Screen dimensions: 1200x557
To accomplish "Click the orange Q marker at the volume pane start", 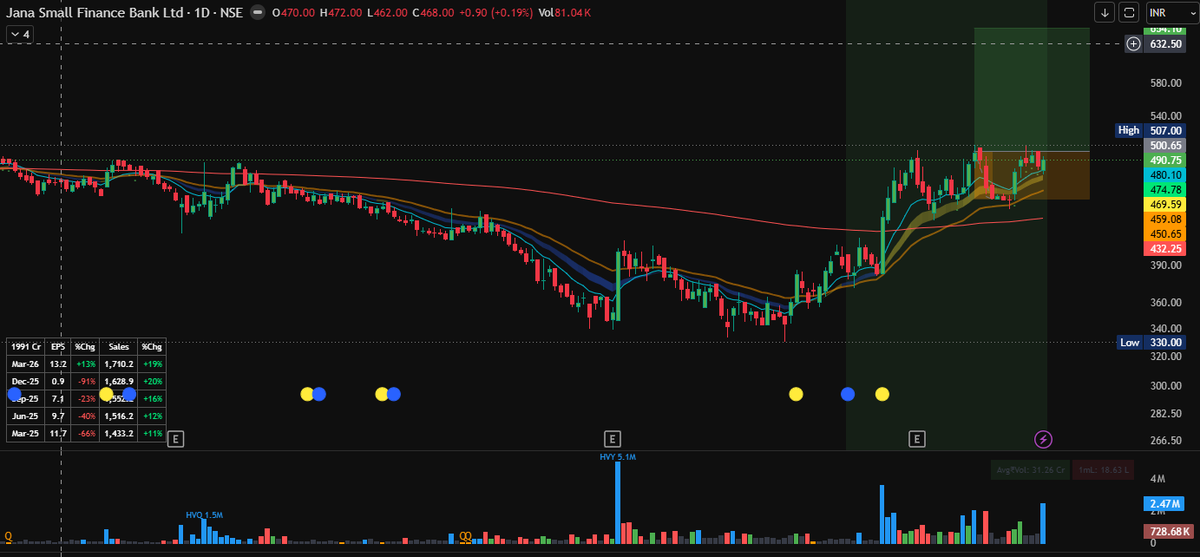I will pyautogui.click(x=9, y=536).
